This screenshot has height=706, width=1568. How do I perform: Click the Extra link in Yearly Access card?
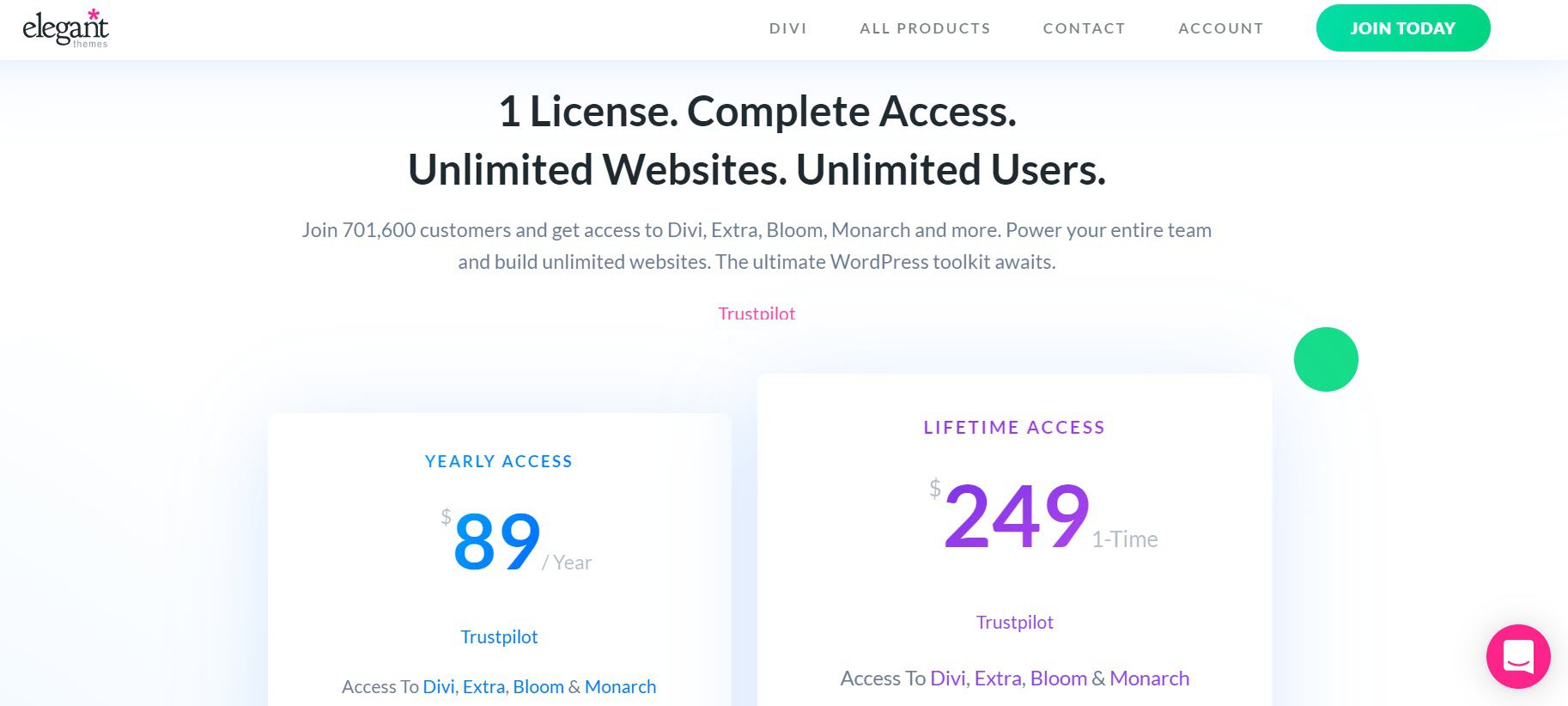coord(483,686)
